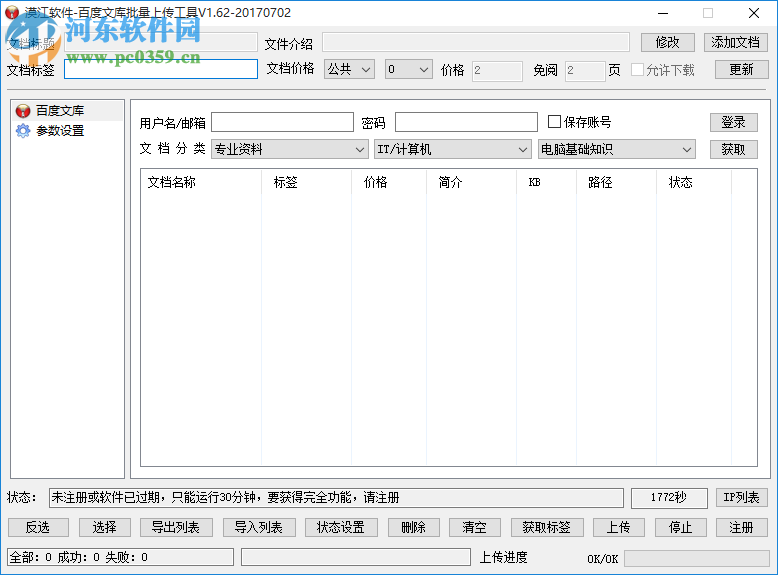Click the 全部: 0 成功: 0 失败: 0 counter
Viewport: 778px width, 575px height.
[120, 557]
